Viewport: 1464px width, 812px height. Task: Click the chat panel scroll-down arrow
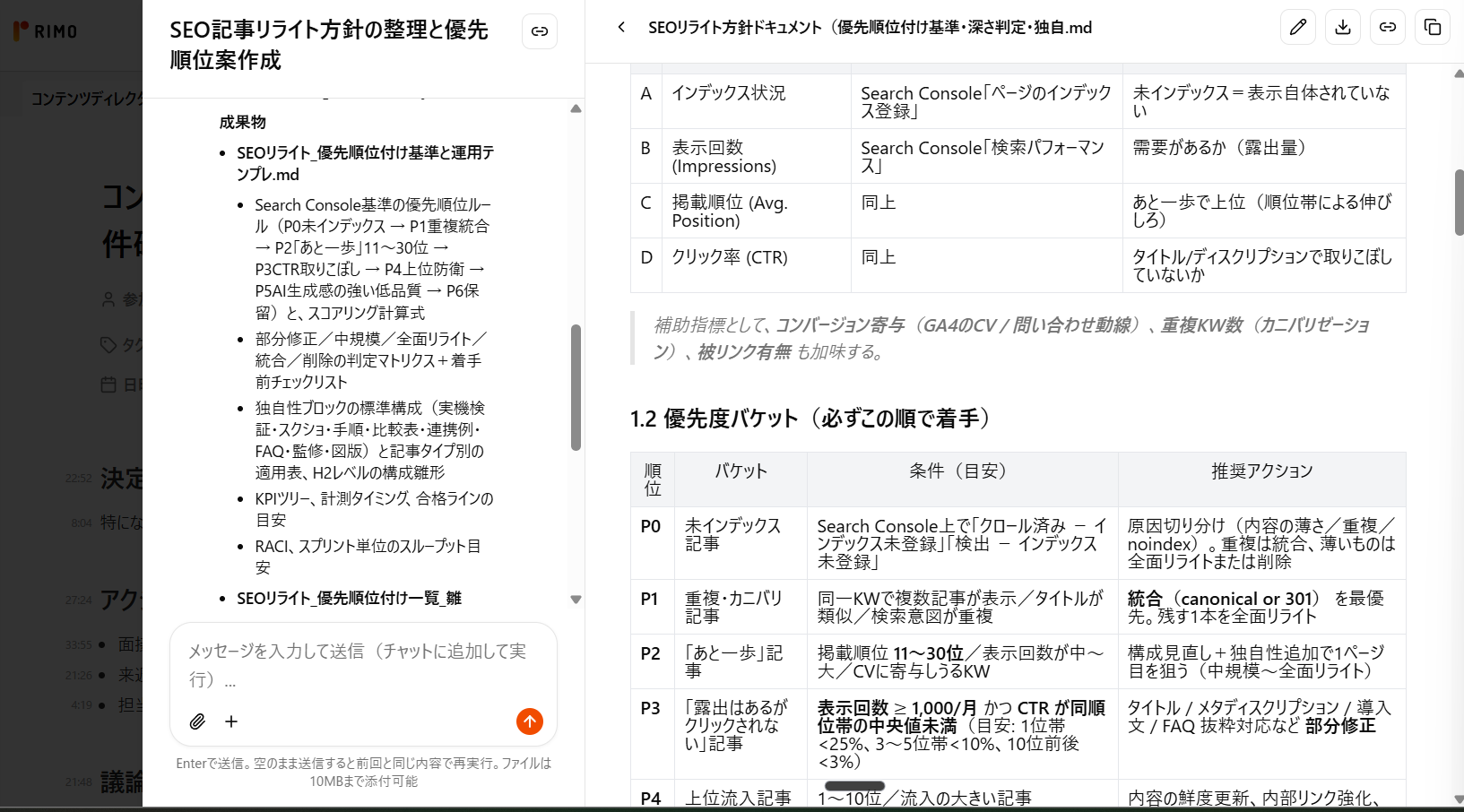pos(576,600)
